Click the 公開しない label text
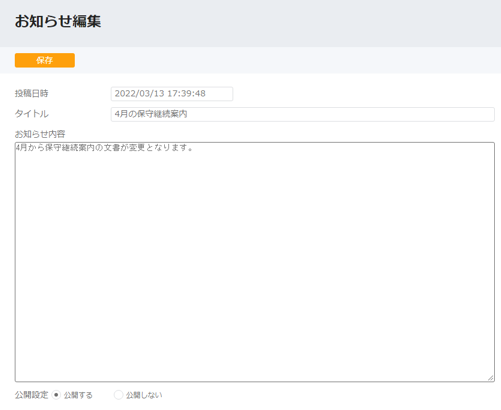Screen dimensions: 501x410 point(144,395)
